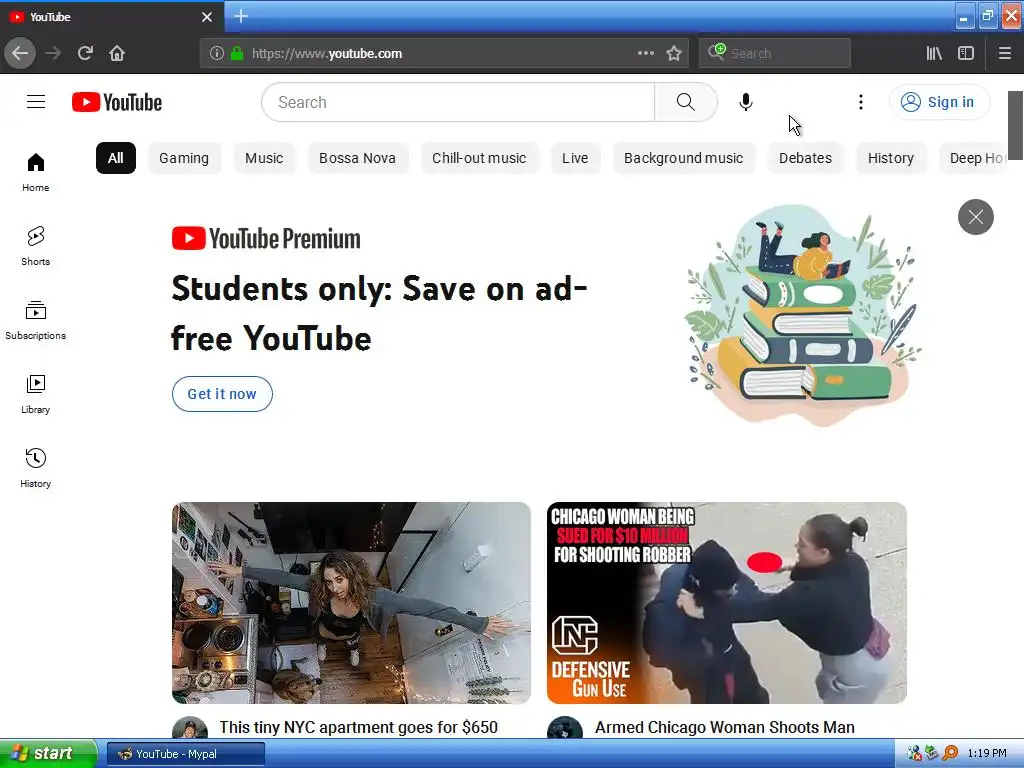The height and width of the screenshot is (768, 1024).
Task: Open History in the sidebar
Action: (x=36, y=468)
